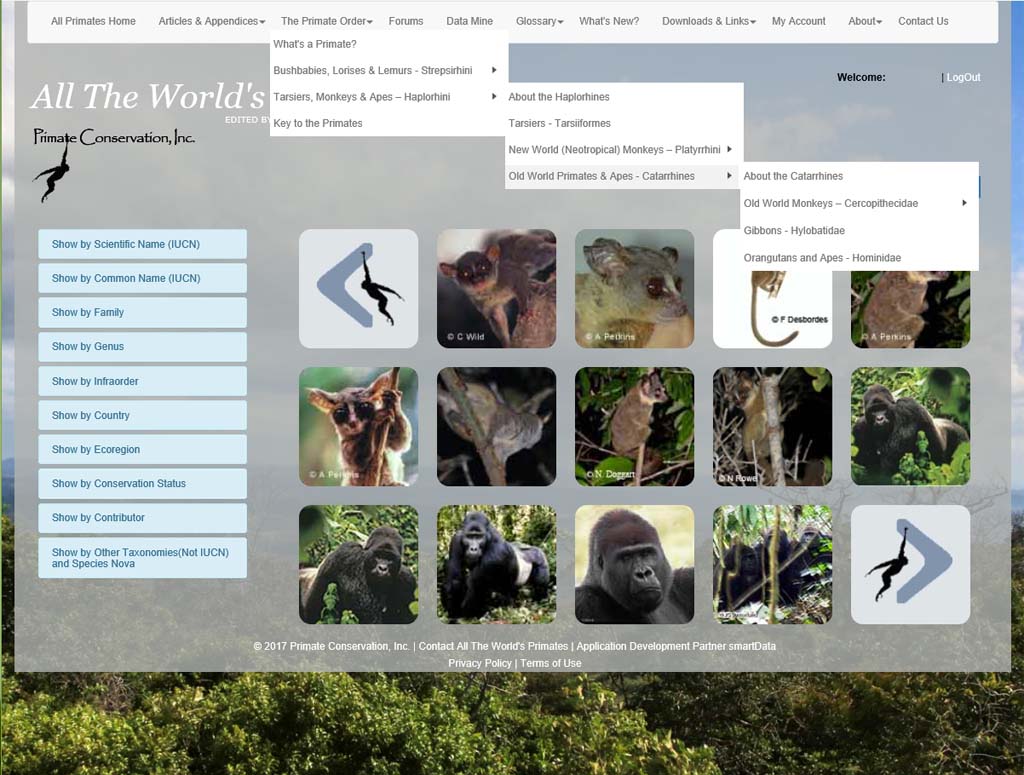Open the photo credited to N Rowe
Image resolution: width=1024 pixels, height=775 pixels.
coord(772,426)
